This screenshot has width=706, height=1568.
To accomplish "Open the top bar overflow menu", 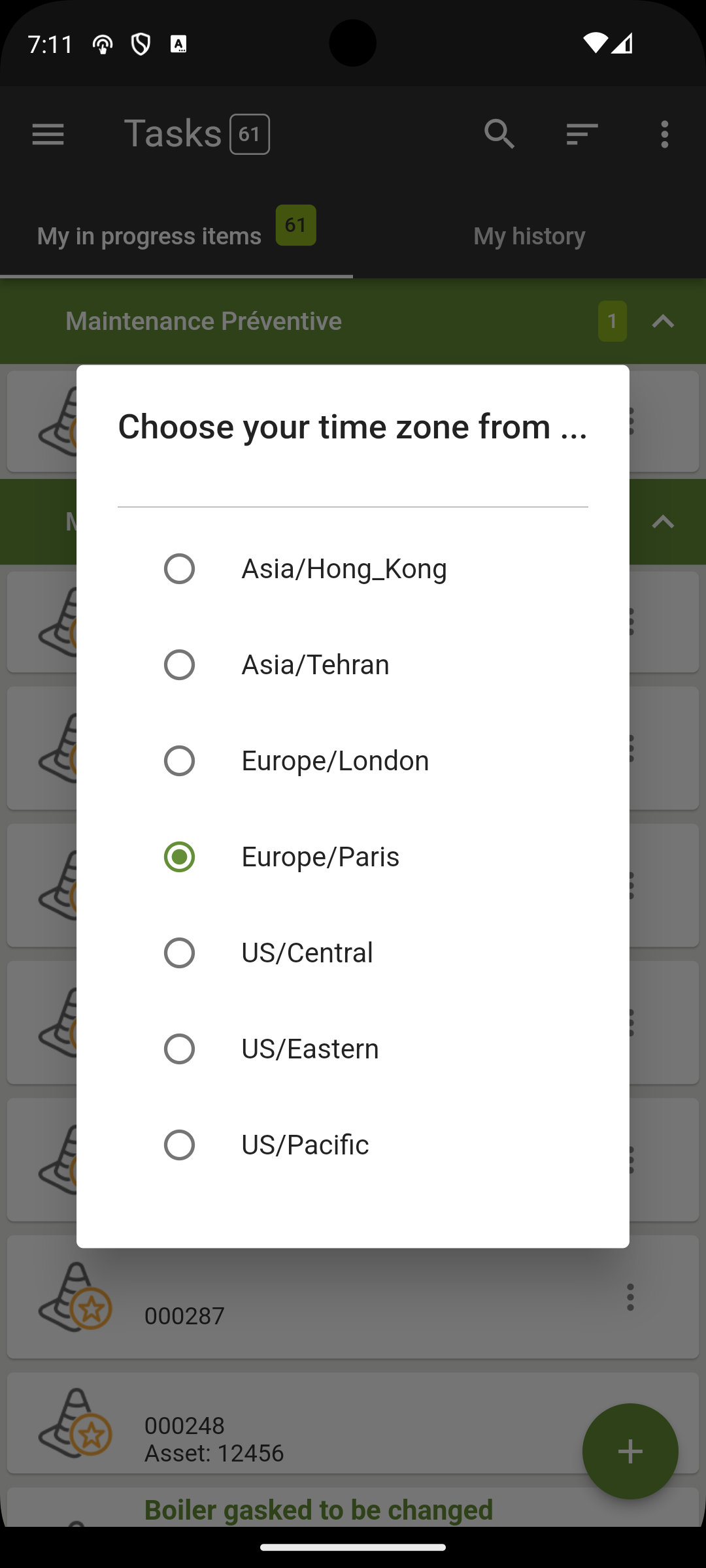I will tap(664, 135).
